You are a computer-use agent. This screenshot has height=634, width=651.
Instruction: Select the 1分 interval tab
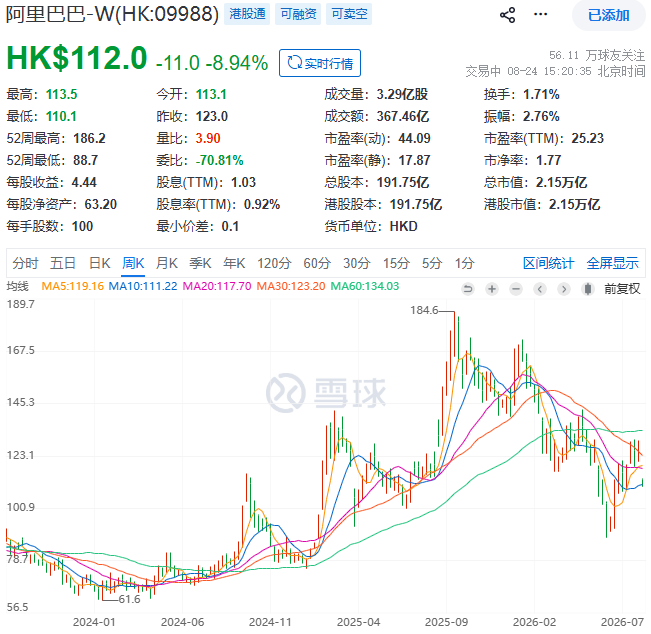coord(464,263)
